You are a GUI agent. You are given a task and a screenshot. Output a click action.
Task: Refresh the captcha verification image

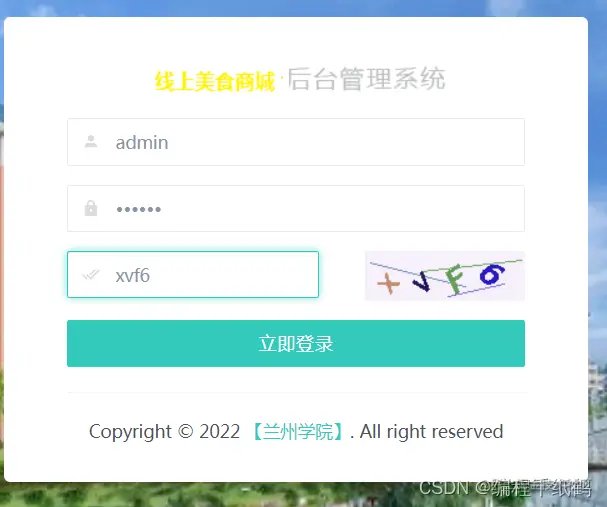(445, 276)
